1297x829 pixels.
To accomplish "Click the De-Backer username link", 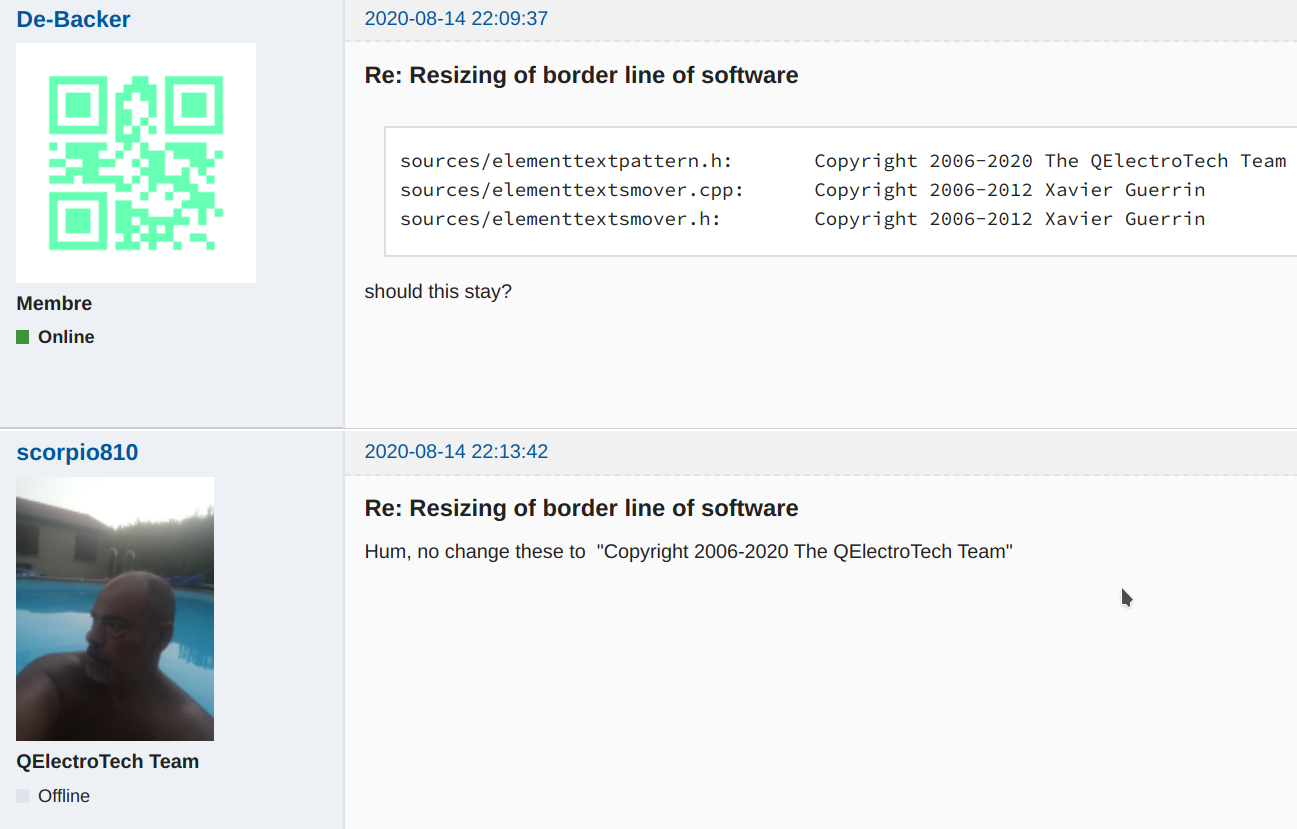I will point(73,19).
